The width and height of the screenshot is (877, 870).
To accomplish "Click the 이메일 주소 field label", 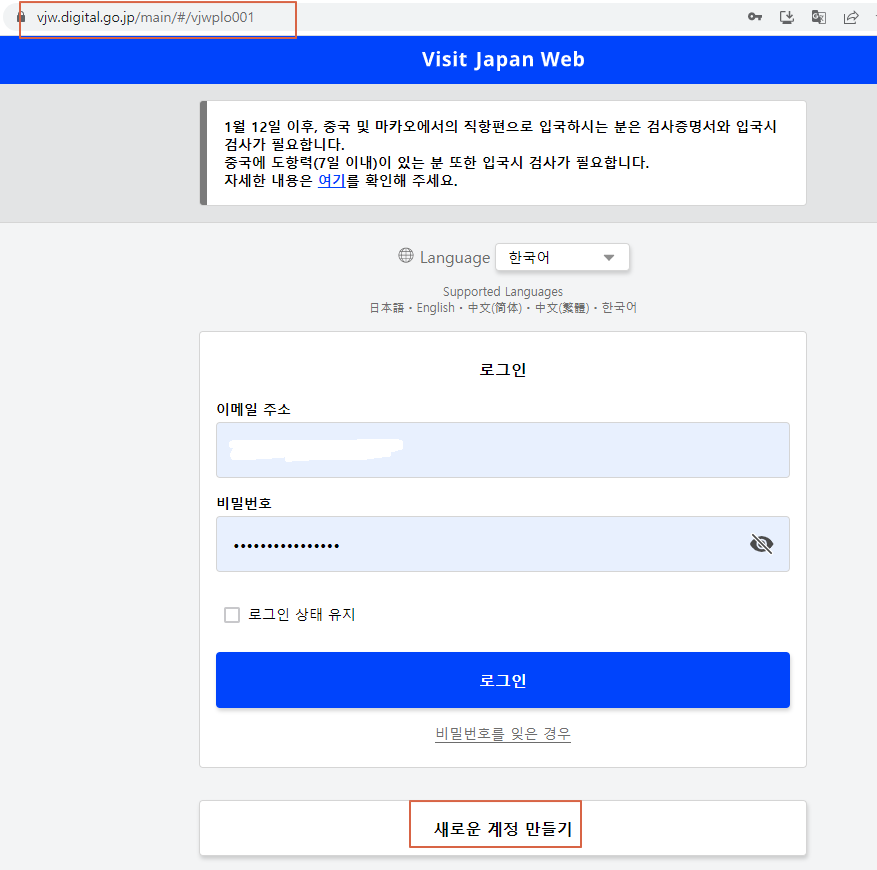I will tap(253, 410).
